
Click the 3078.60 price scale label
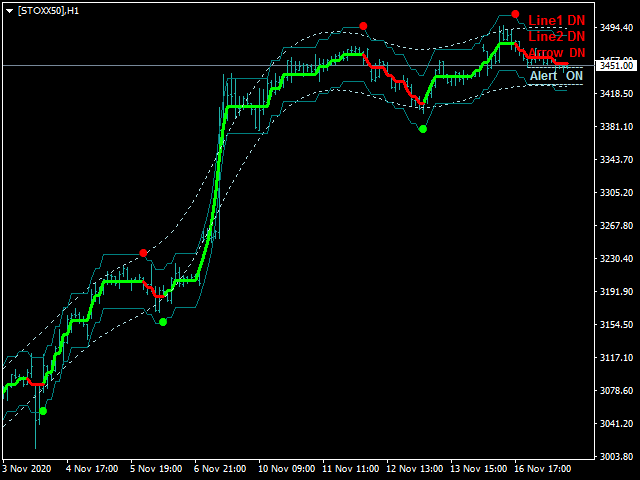coord(616,391)
